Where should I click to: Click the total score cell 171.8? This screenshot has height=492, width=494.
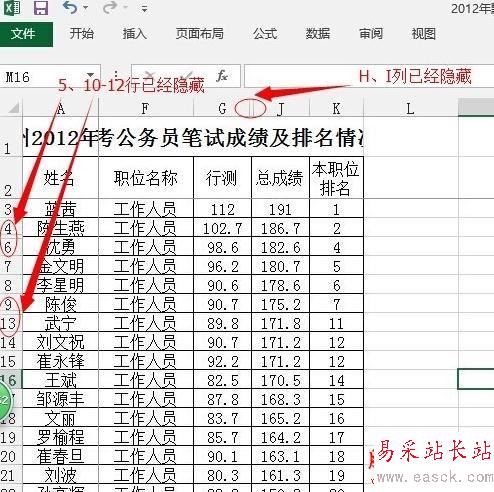pos(280,323)
